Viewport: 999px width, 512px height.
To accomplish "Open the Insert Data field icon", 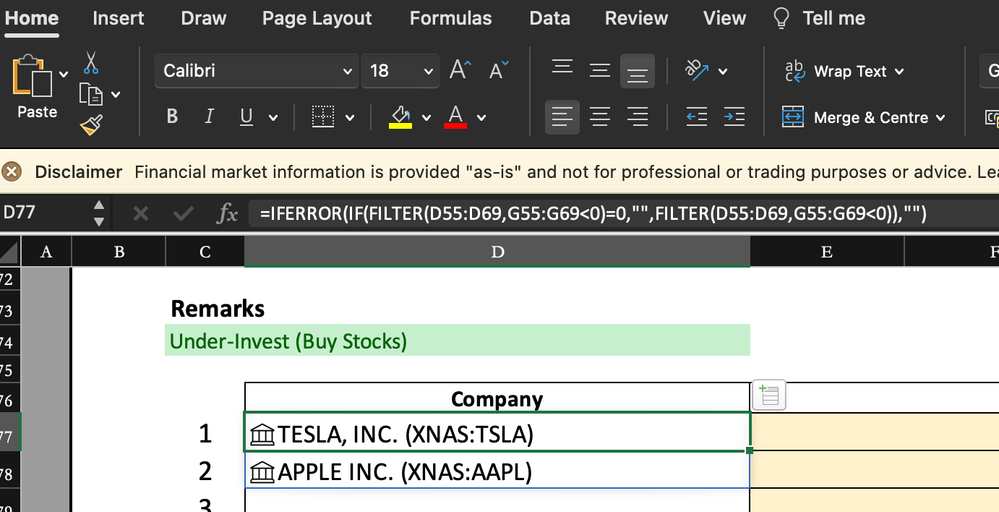I will click(x=769, y=395).
